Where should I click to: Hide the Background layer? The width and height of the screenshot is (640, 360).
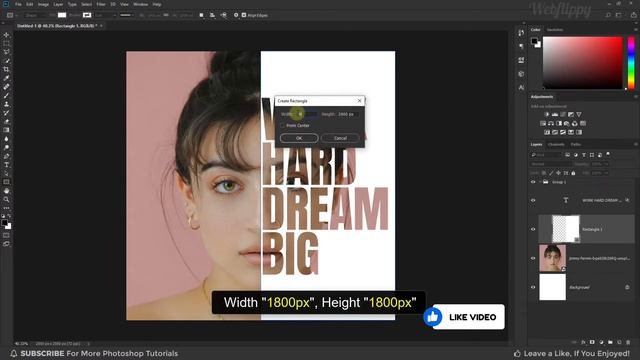pos(533,287)
